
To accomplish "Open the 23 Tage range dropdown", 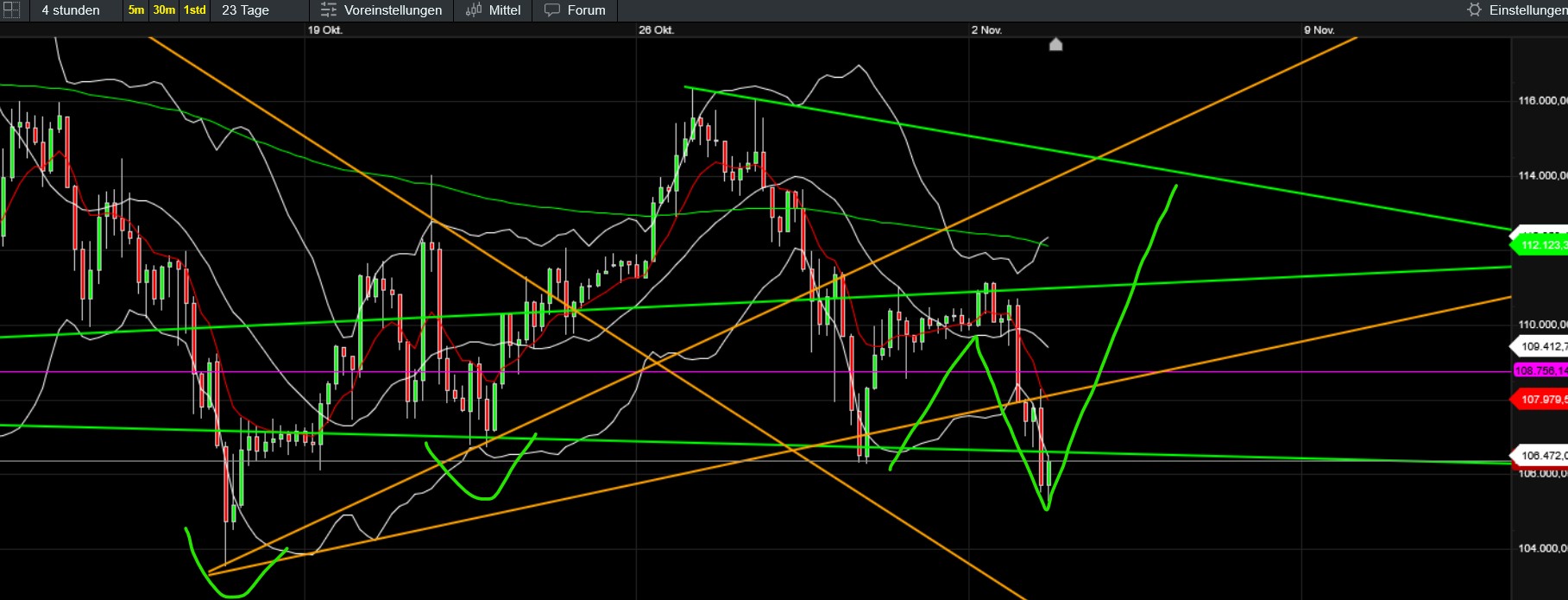I will [246, 10].
